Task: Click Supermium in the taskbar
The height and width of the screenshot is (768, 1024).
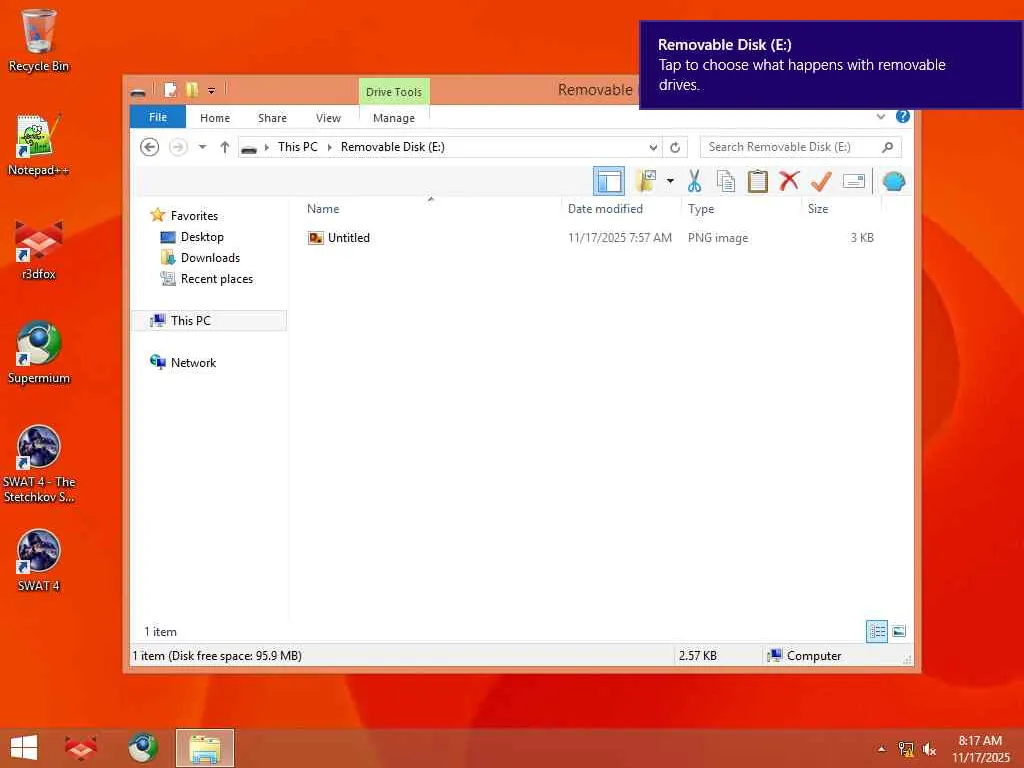Action: pyautogui.click(x=142, y=748)
